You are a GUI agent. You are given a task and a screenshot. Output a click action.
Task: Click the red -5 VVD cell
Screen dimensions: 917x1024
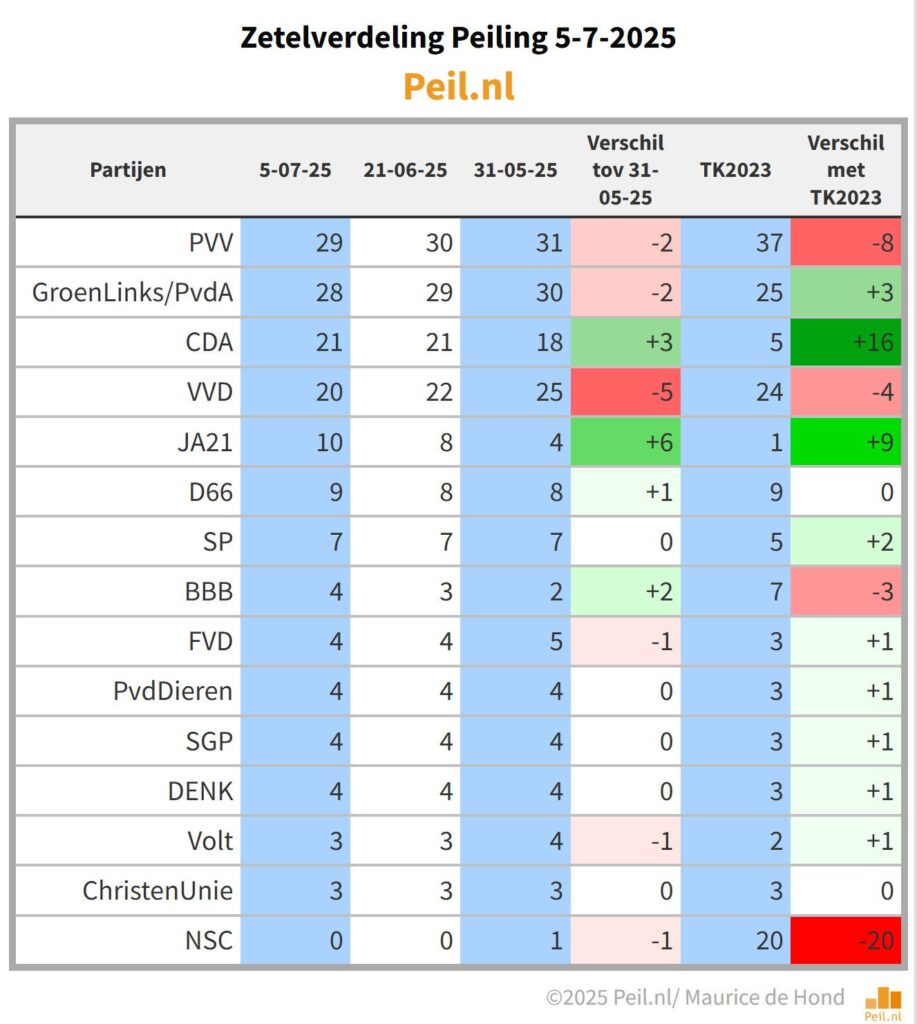point(625,392)
